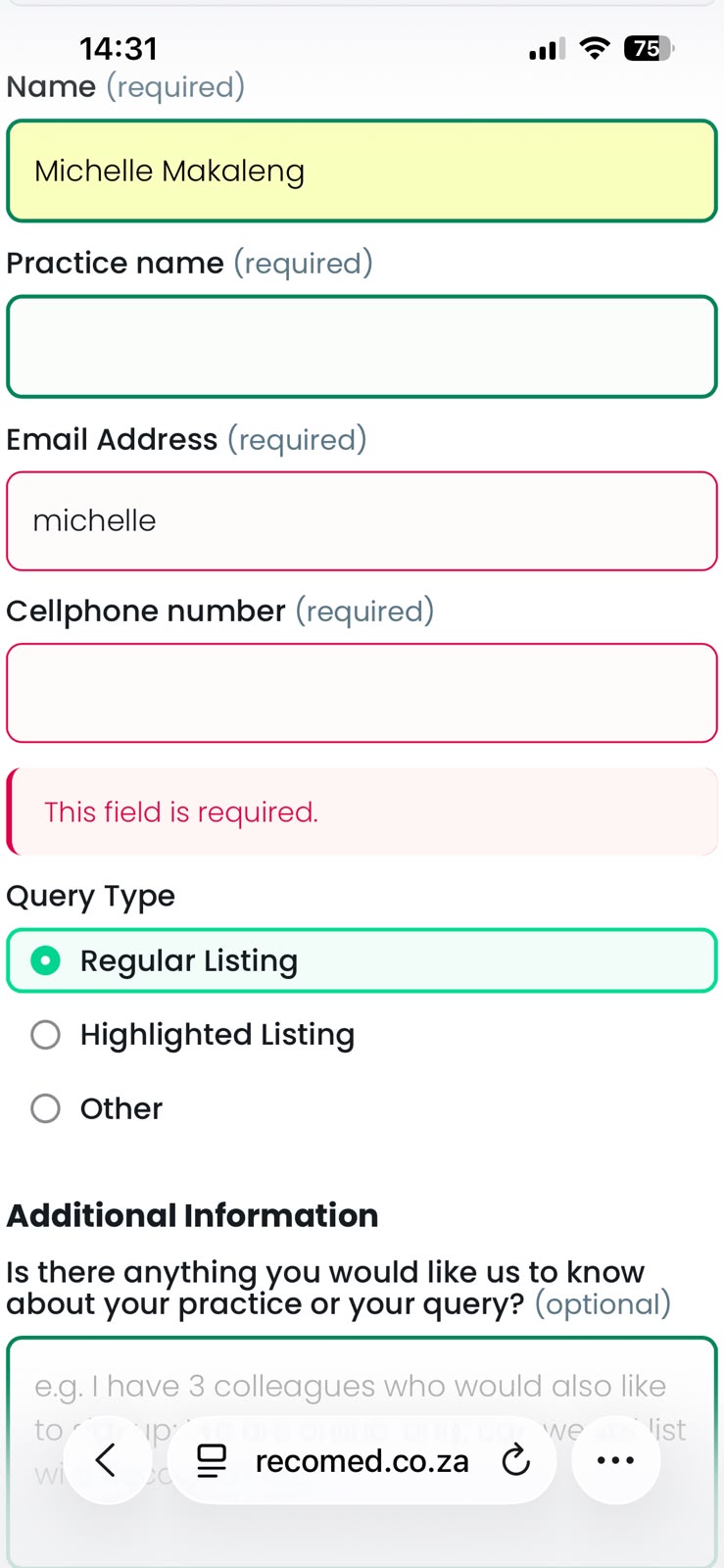Image resolution: width=724 pixels, height=1568 pixels.
Task: Click the empty Cellphone number field
Action: tap(362, 693)
